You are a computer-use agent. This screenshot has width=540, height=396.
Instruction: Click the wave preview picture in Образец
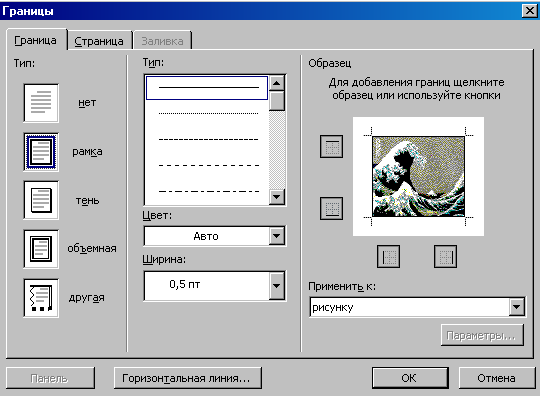(418, 177)
